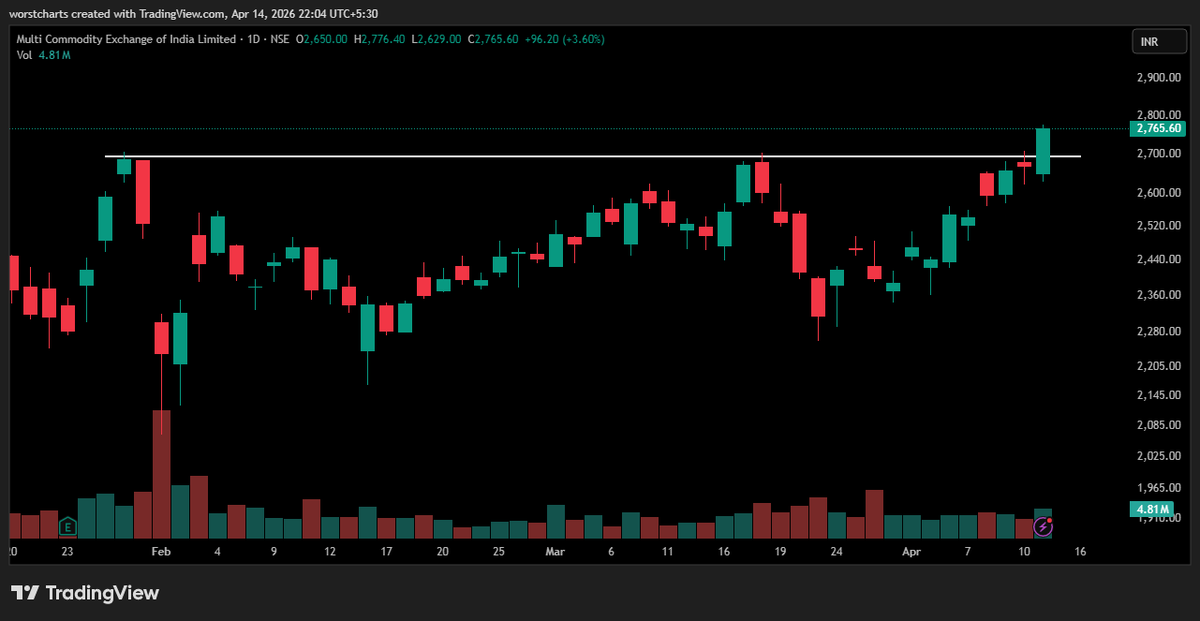Screen dimensions: 1200x621
Task: Click the 'L2,629.00' low value
Action: click(436, 39)
